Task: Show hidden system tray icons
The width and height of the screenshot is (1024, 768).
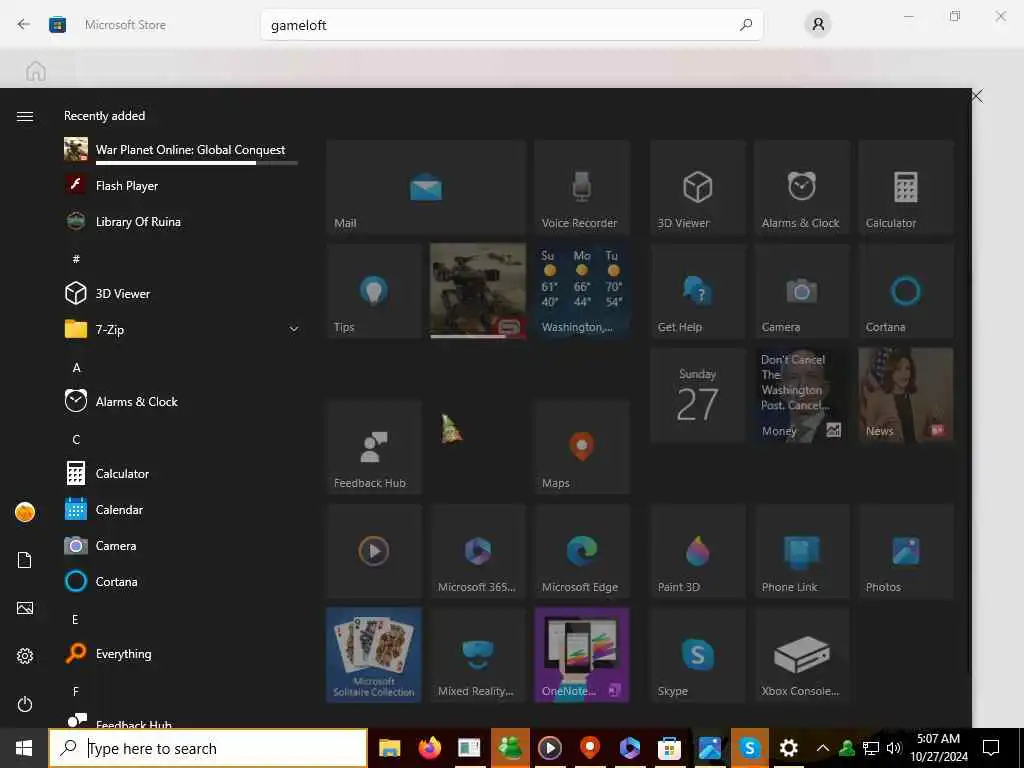Action: 823,748
